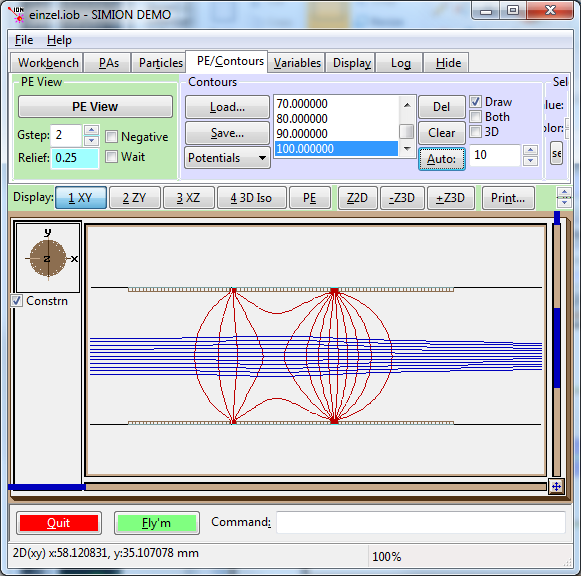Click the green Fly'm button
The width and height of the screenshot is (581, 576).
click(157, 523)
